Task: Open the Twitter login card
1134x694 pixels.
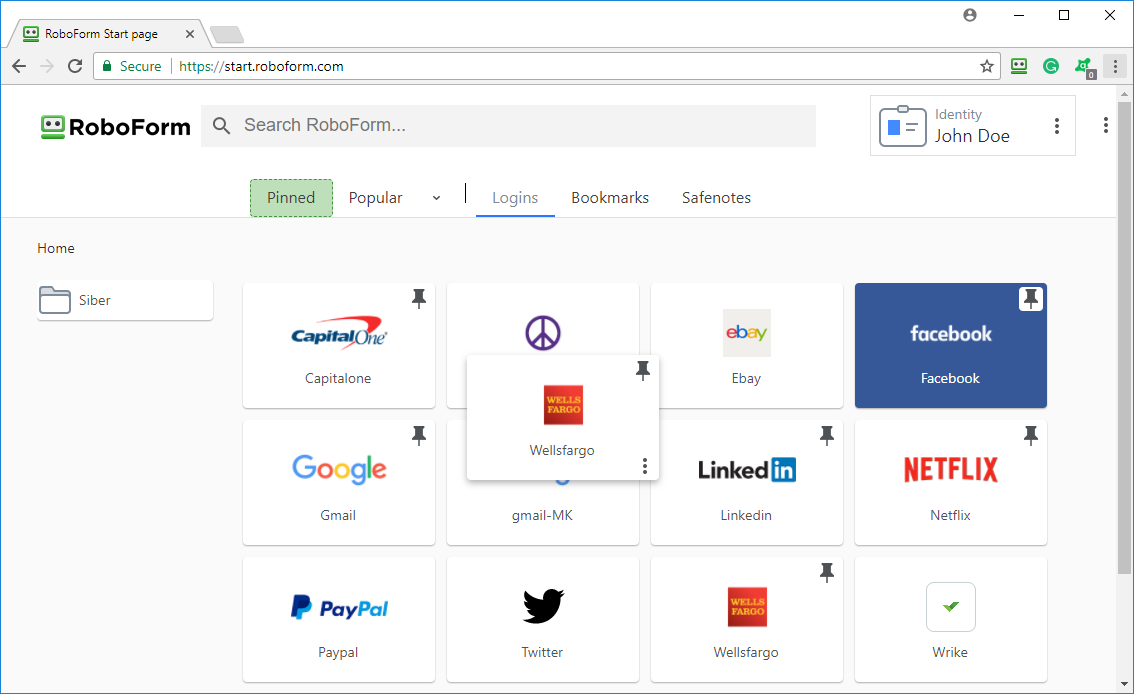Action: [x=542, y=620]
